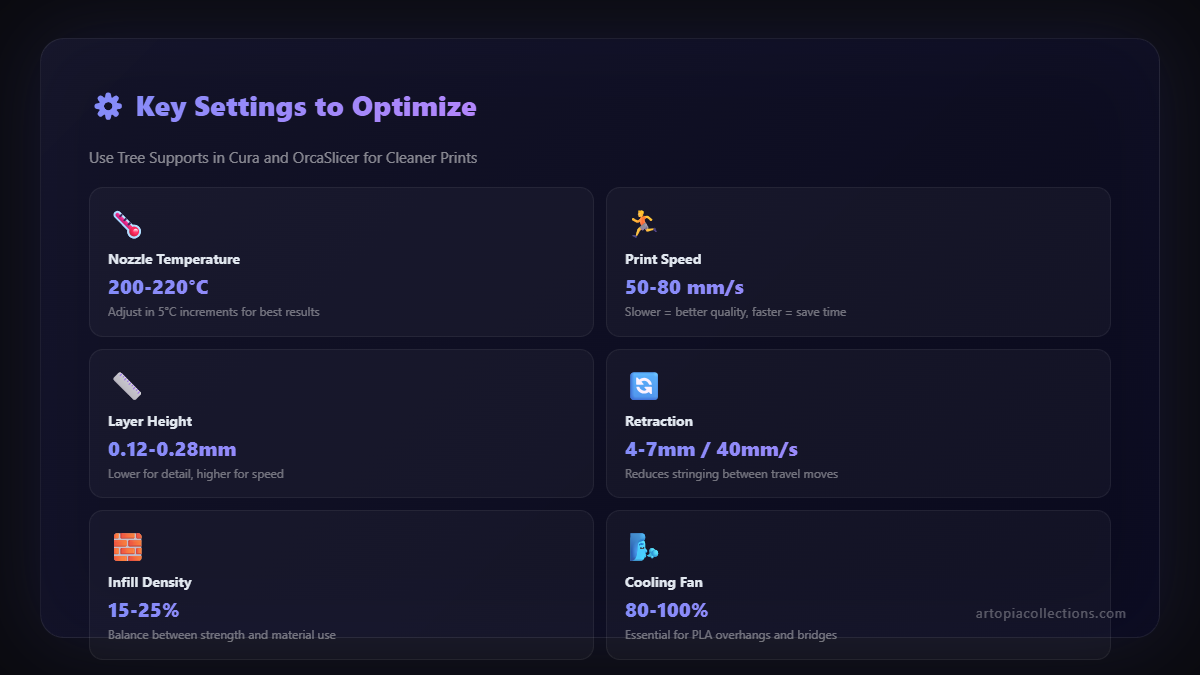
Task: Click the gear icon beside the heading
Action: click(x=108, y=106)
